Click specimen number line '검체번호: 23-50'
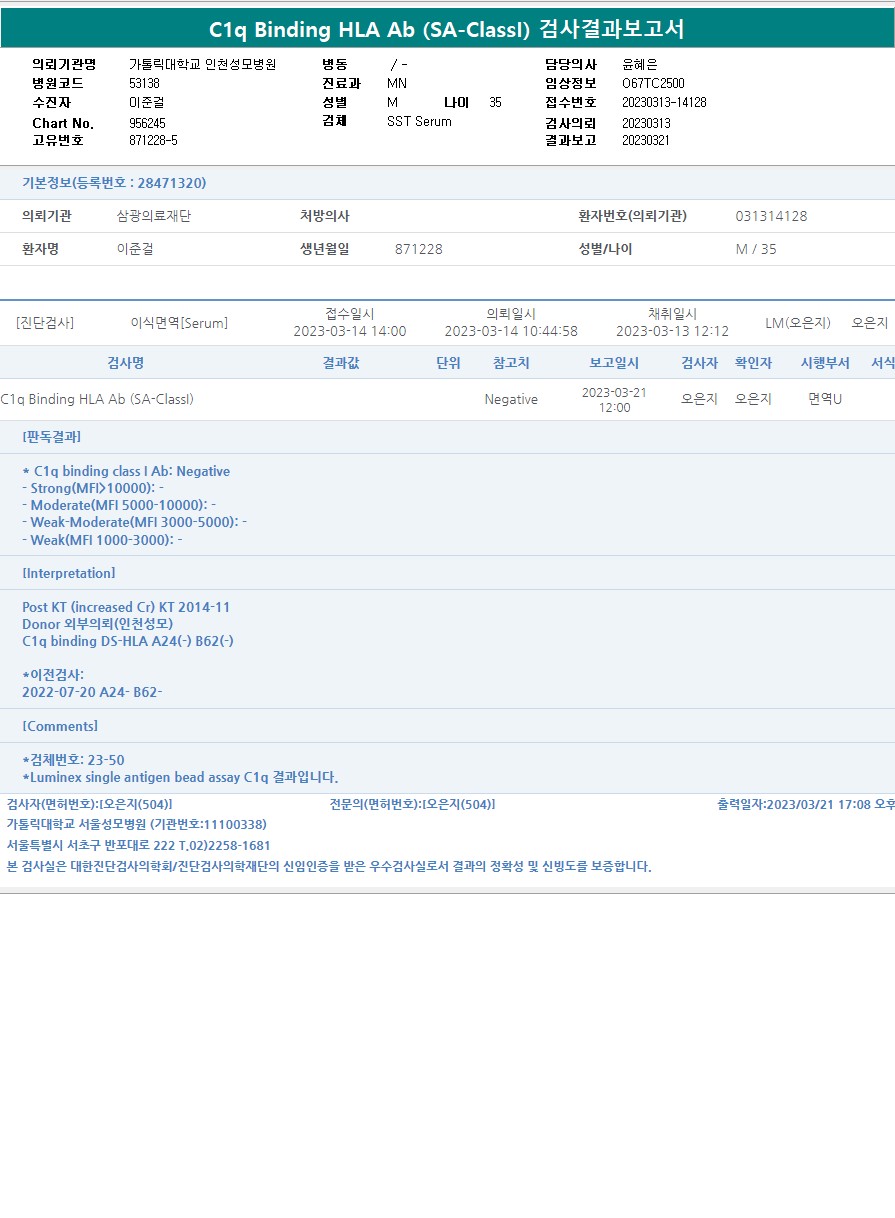 (x=73, y=760)
